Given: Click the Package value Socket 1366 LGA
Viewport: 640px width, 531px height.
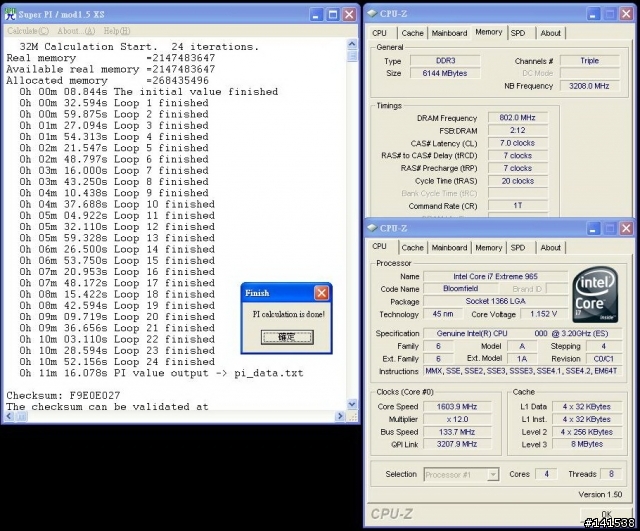Looking at the screenshot, I should [x=496, y=301].
